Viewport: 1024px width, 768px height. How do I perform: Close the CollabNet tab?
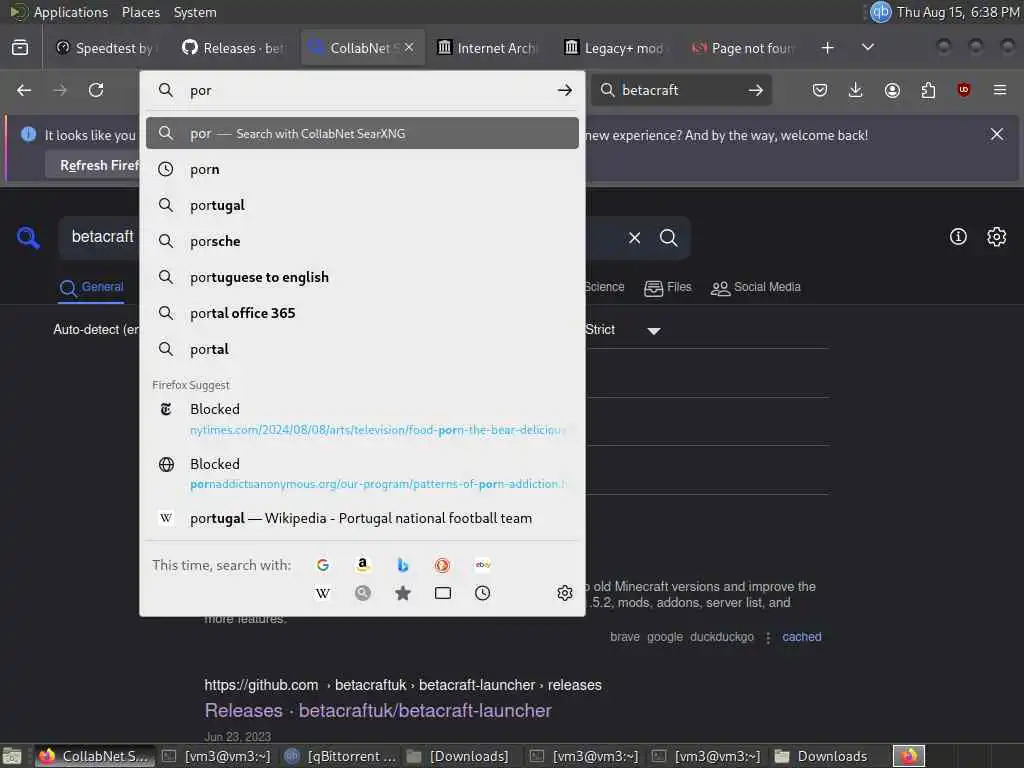tap(409, 48)
